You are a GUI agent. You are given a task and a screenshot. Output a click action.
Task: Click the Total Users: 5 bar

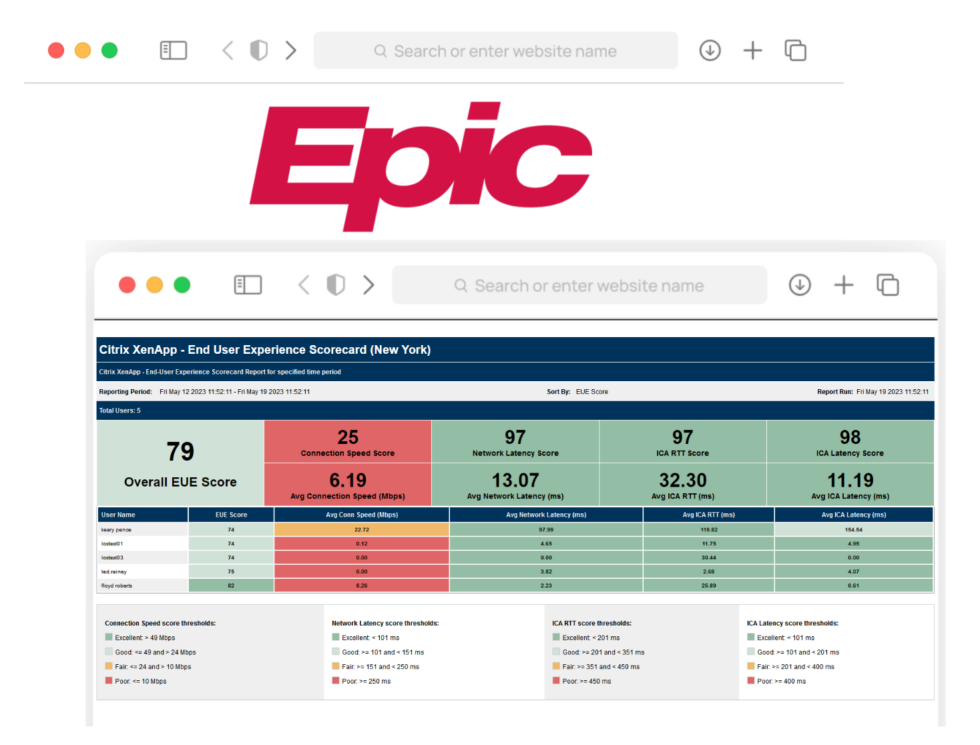(x=515, y=411)
